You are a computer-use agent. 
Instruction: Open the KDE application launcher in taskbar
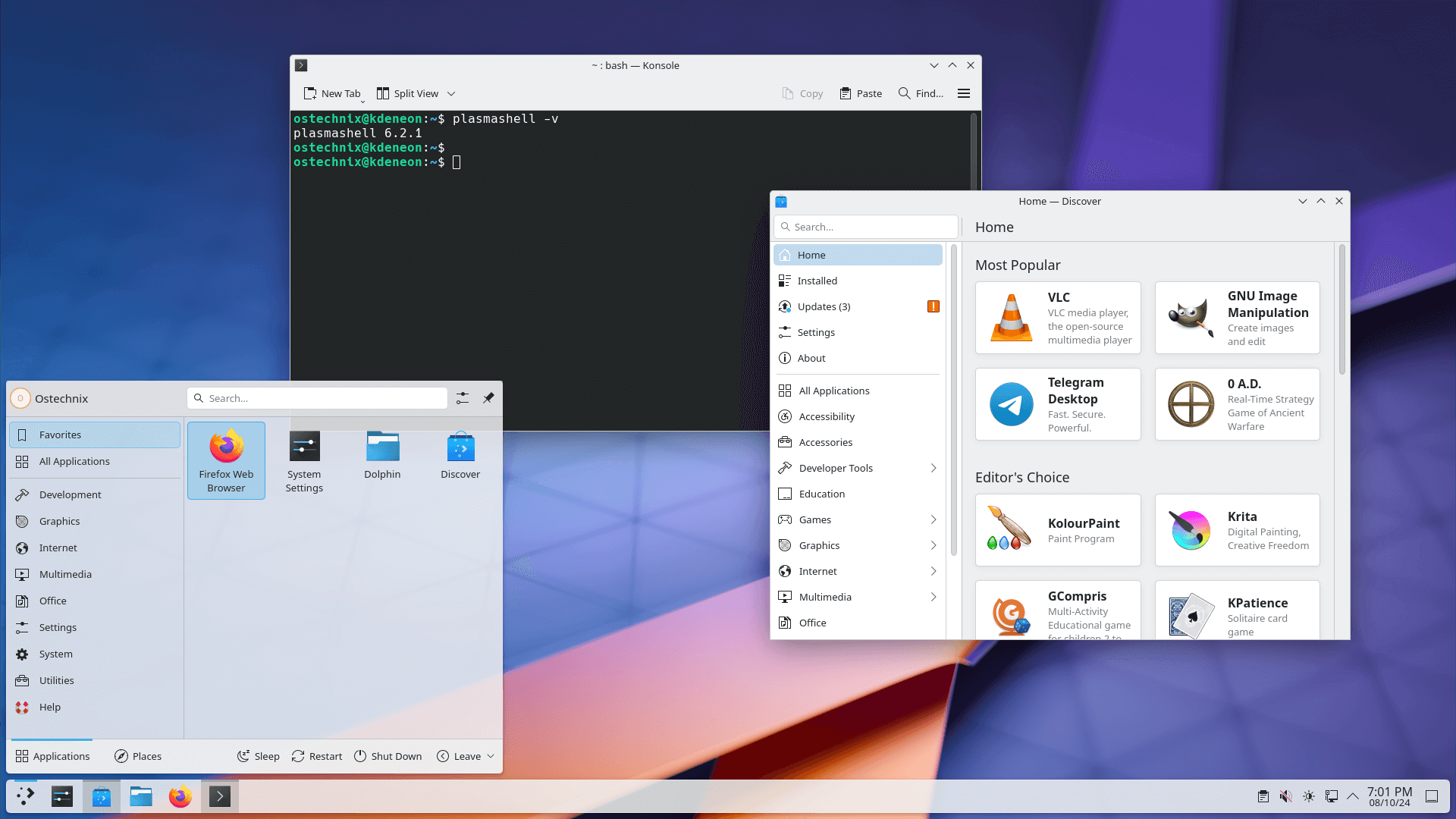25,796
